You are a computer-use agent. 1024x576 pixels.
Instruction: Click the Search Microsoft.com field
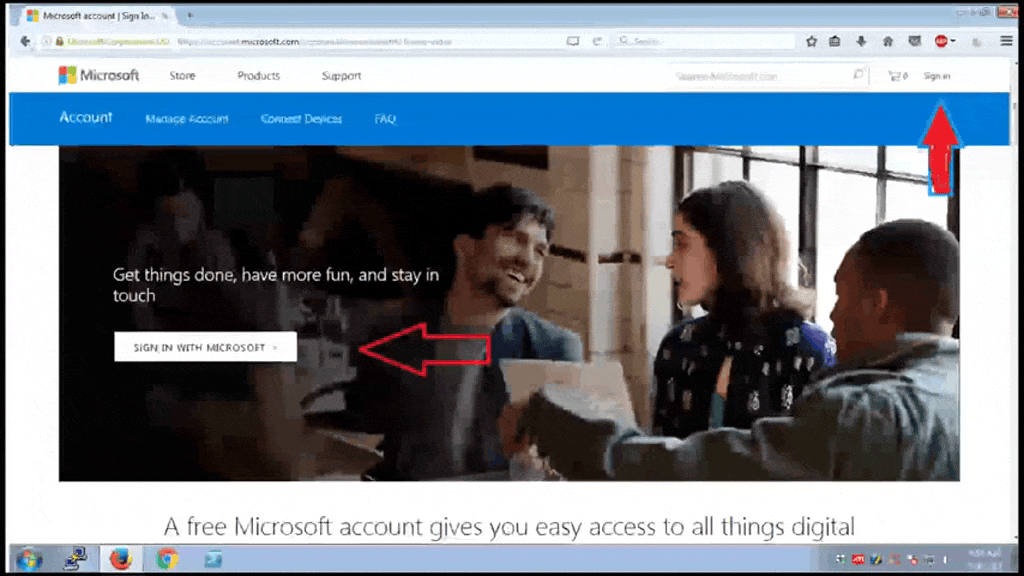760,76
